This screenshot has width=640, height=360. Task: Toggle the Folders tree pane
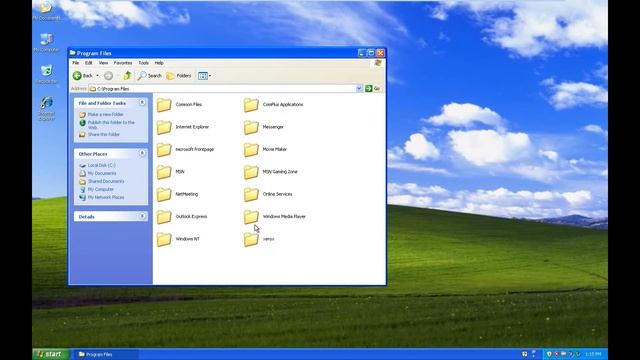click(x=179, y=76)
